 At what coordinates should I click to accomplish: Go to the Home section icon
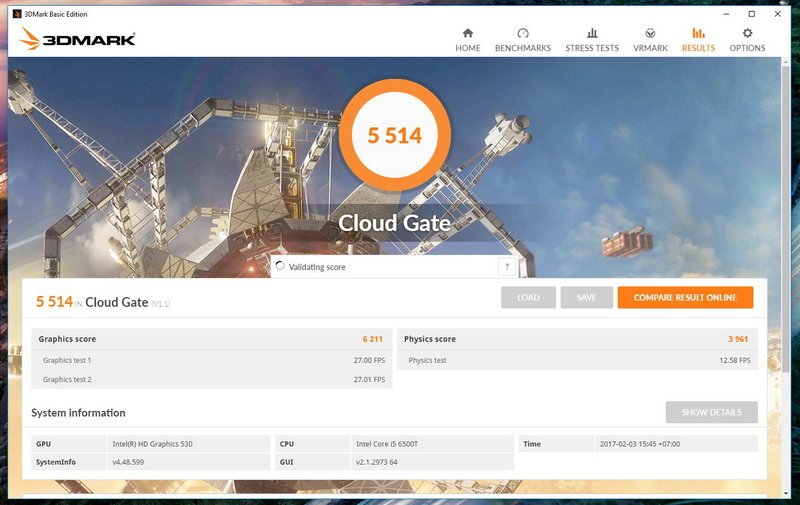coord(467,34)
